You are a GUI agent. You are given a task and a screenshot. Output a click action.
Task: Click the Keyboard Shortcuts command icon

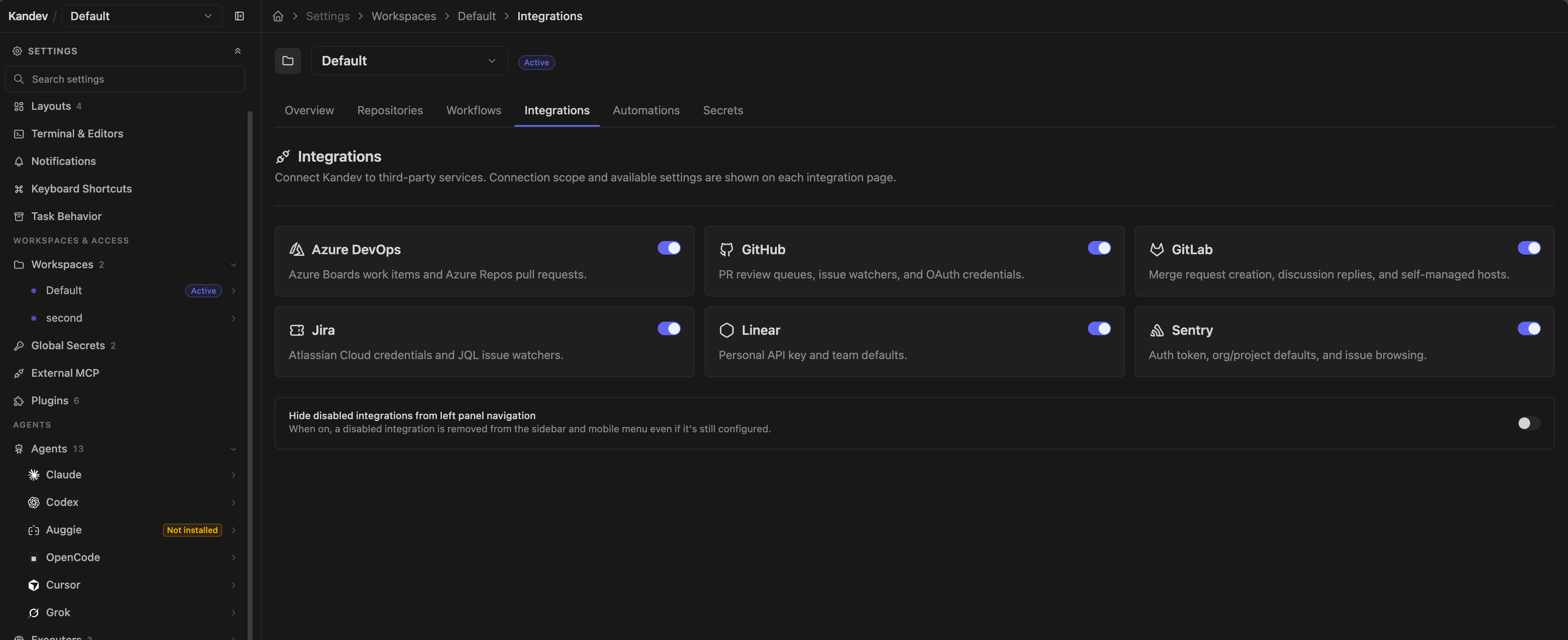(x=19, y=189)
